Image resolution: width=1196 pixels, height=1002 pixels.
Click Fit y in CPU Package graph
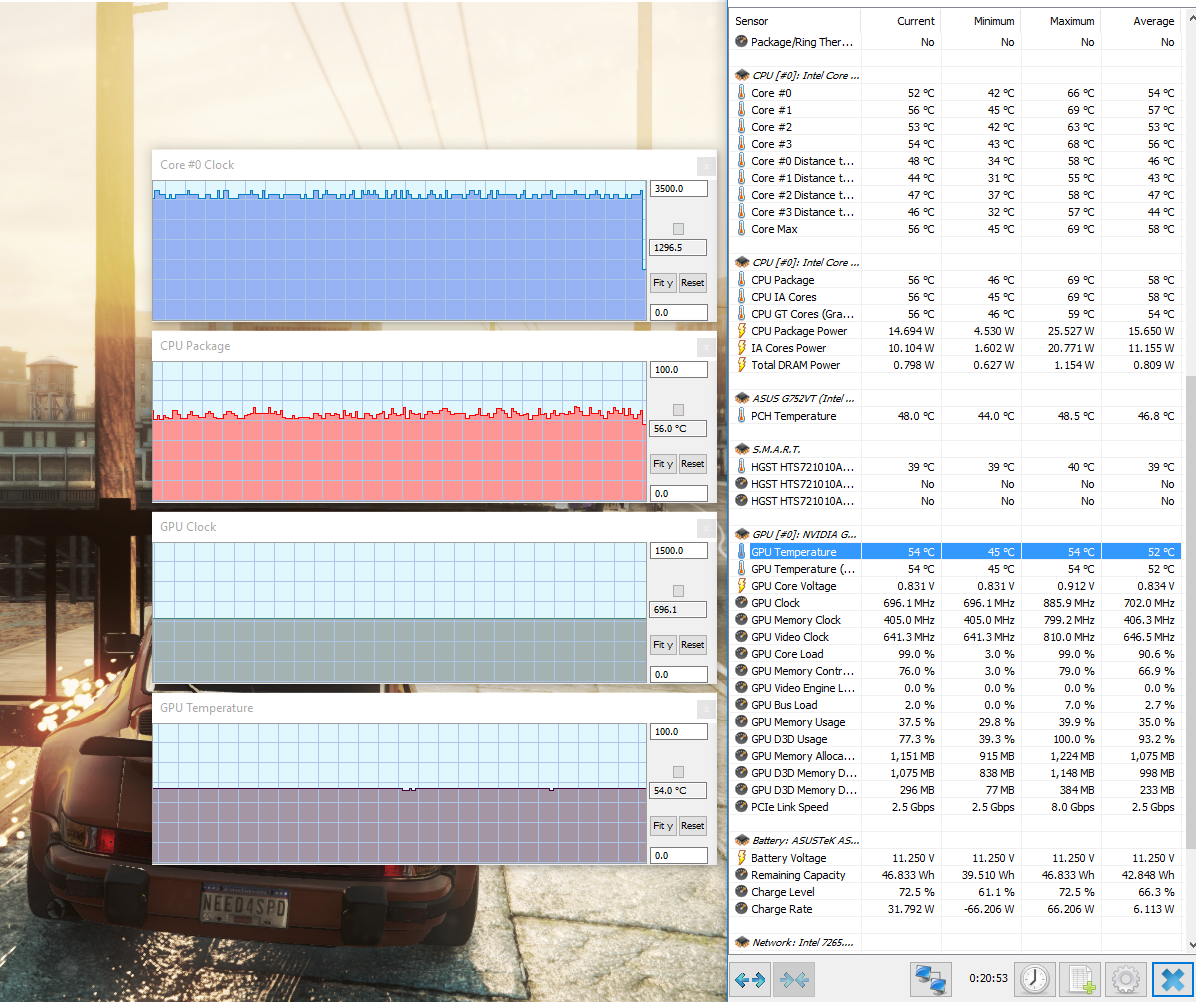pyautogui.click(x=663, y=464)
